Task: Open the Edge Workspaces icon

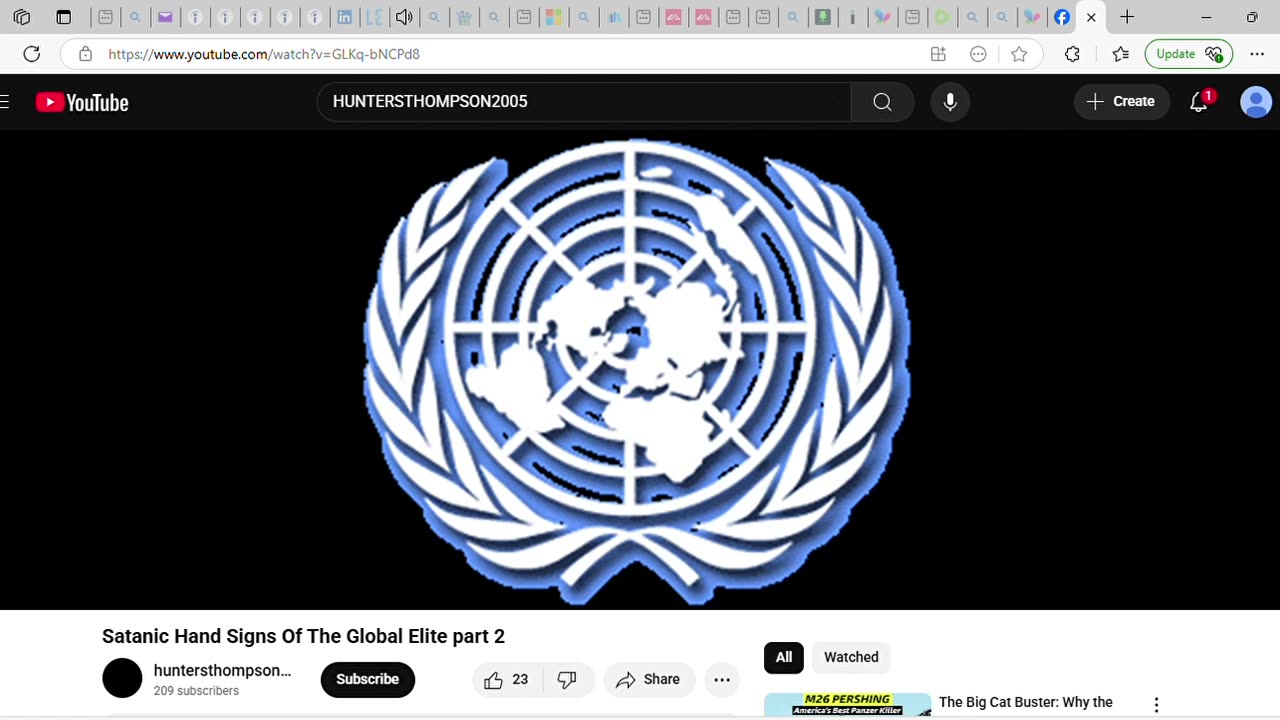Action: pyautogui.click(x=21, y=17)
